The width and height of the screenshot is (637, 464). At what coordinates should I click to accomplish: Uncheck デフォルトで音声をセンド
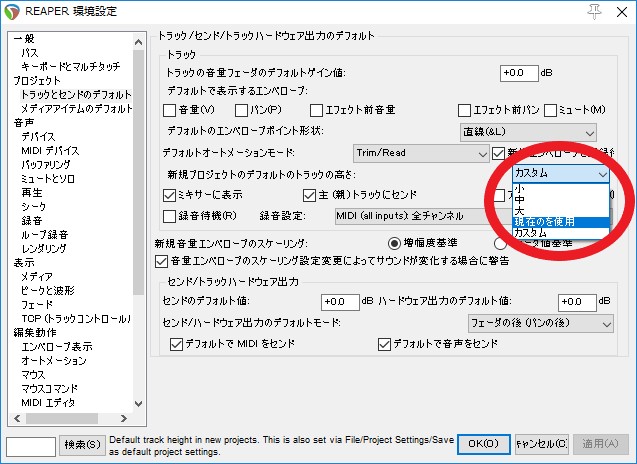384,344
